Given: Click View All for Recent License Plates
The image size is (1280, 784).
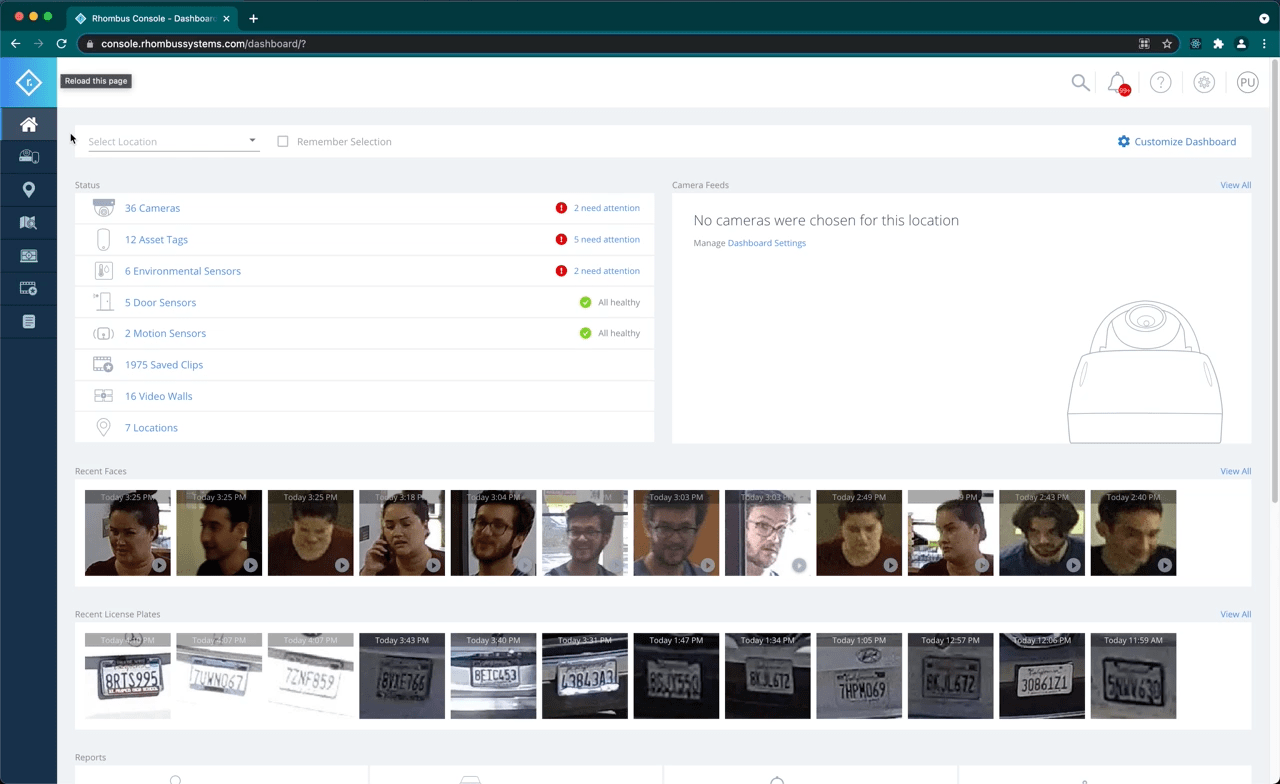Looking at the screenshot, I should click(x=1235, y=614).
